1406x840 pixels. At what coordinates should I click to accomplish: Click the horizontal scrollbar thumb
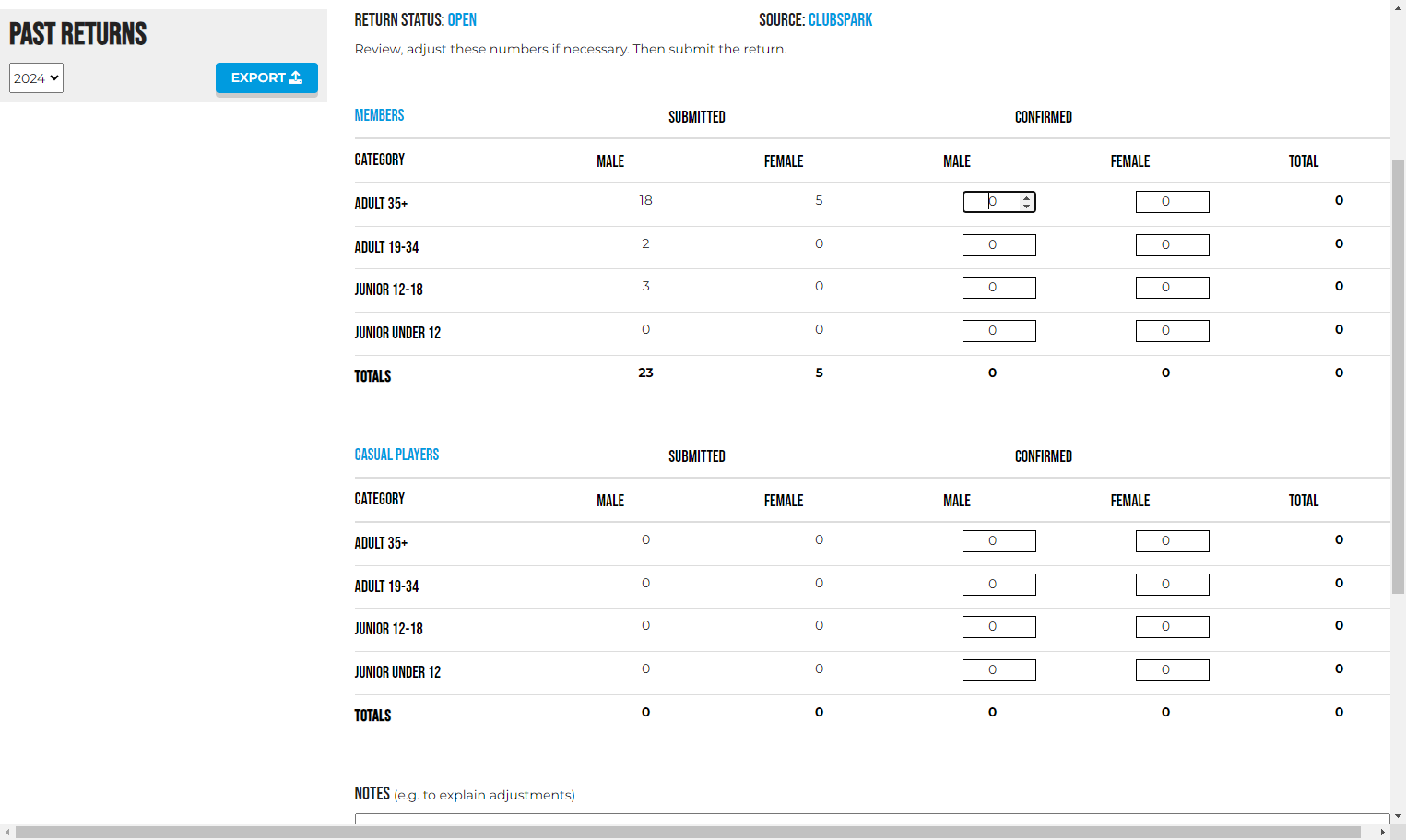coord(688,833)
